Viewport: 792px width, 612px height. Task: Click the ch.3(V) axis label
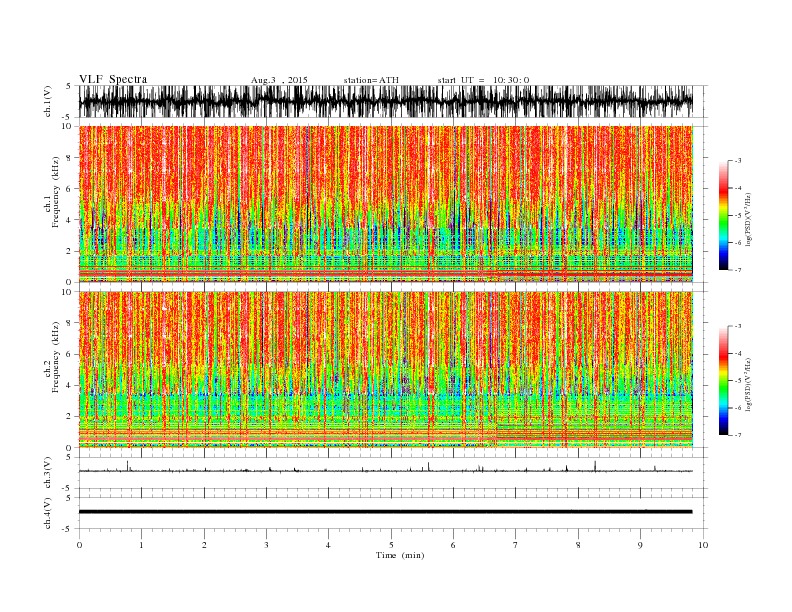pyautogui.click(x=48, y=473)
